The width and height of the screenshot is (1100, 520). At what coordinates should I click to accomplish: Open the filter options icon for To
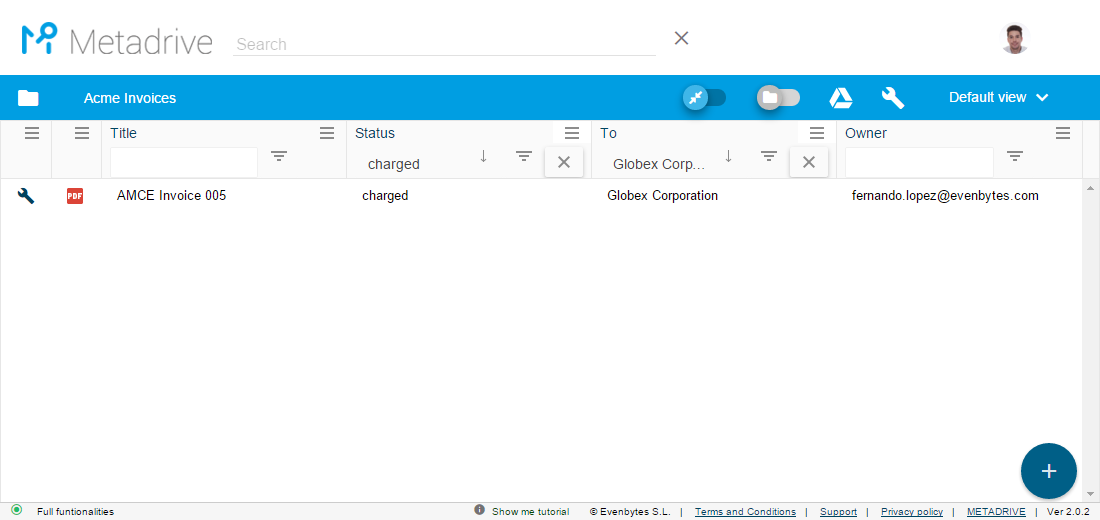pyautogui.click(x=769, y=156)
